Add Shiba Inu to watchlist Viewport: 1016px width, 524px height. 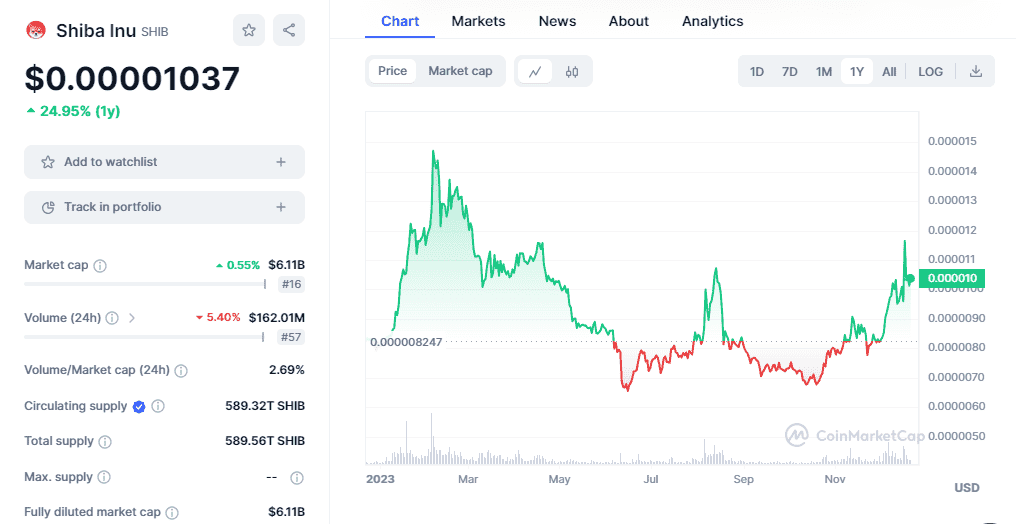click(x=165, y=162)
